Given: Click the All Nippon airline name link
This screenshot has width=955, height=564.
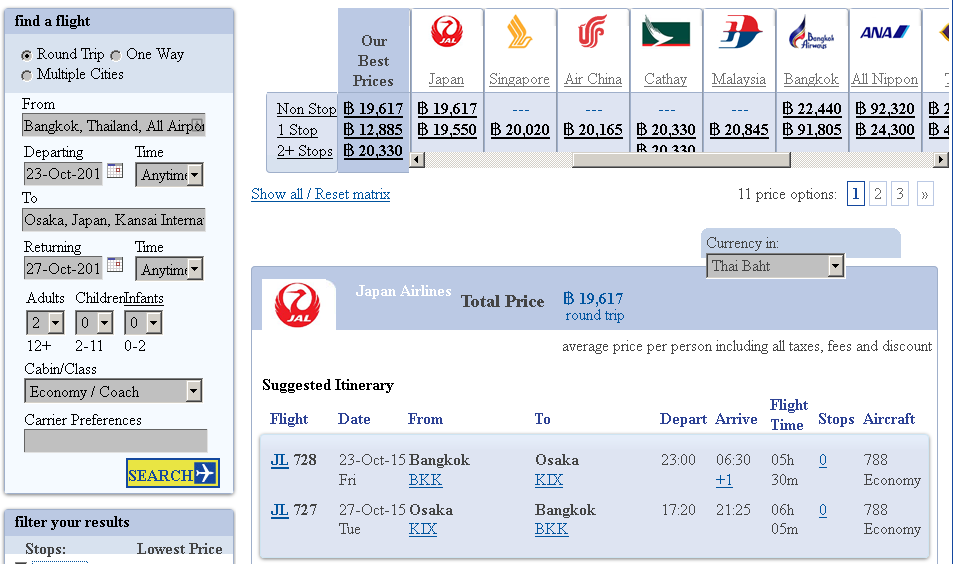Looking at the screenshot, I should coord(885,80).
